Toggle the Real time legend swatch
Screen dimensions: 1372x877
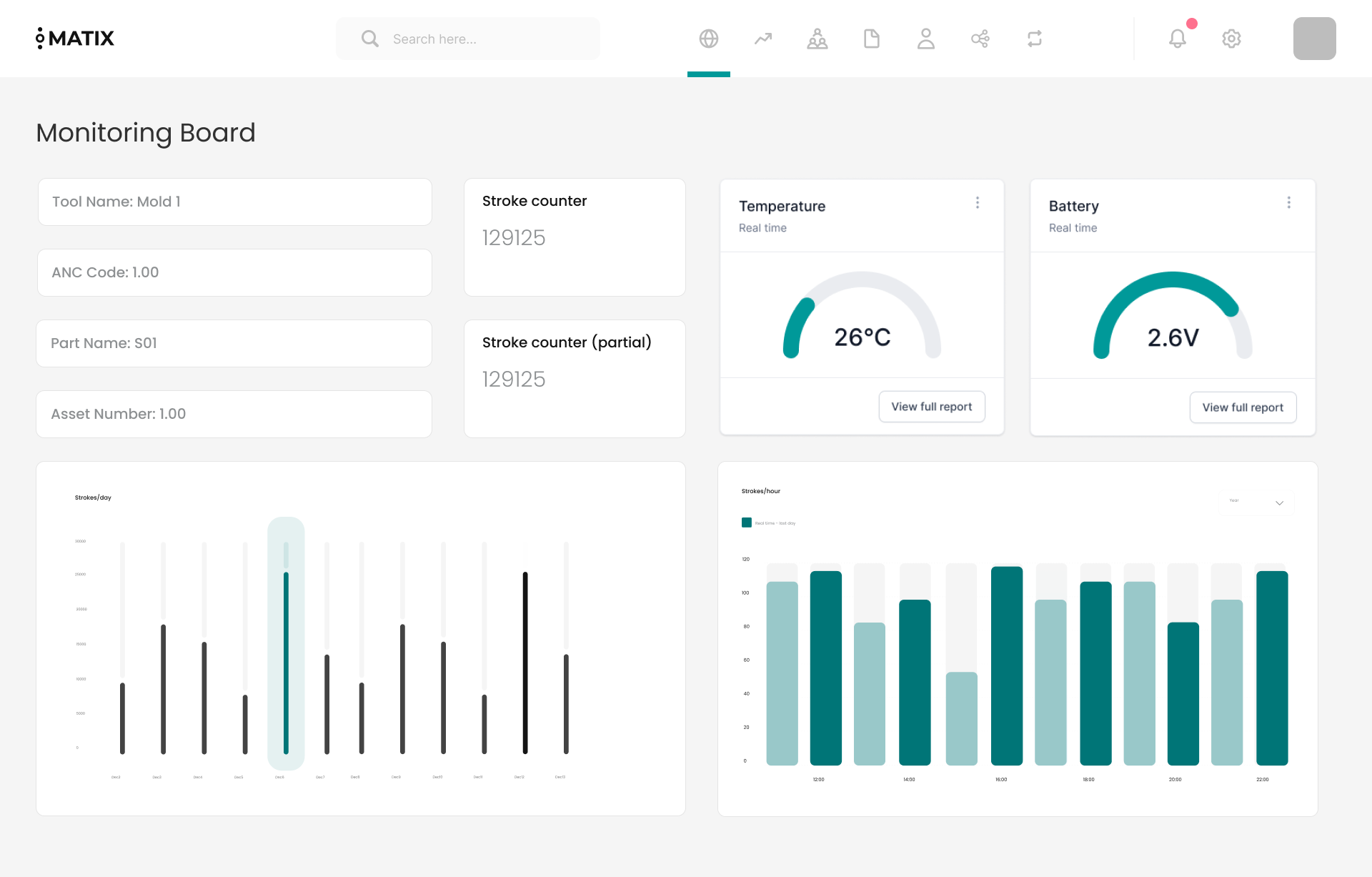click(746, 522)
